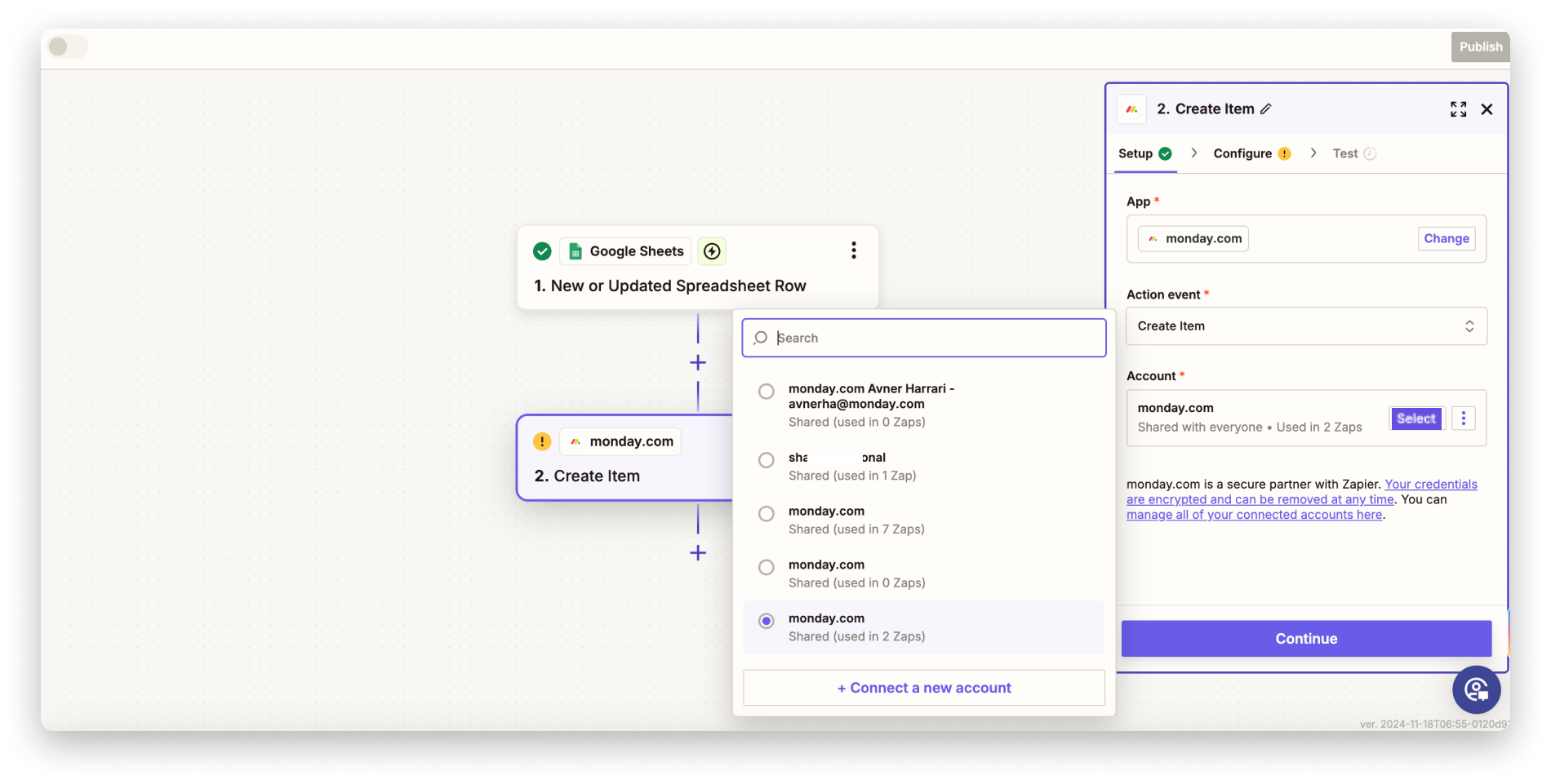Expand the panel to full screen
The width and height of the screenshot is (1551, 784).
click(1458, 109)
